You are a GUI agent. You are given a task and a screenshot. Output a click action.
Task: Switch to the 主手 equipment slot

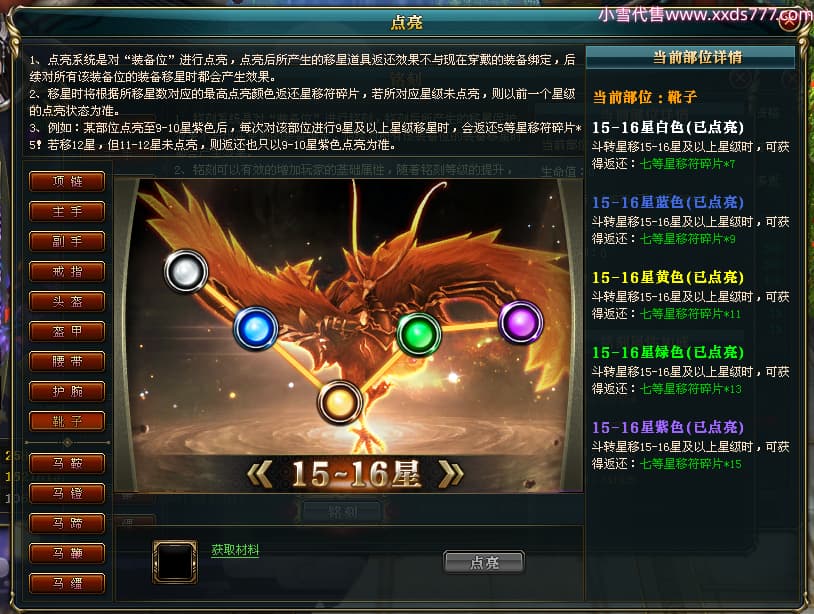click(x=67, y=211)
